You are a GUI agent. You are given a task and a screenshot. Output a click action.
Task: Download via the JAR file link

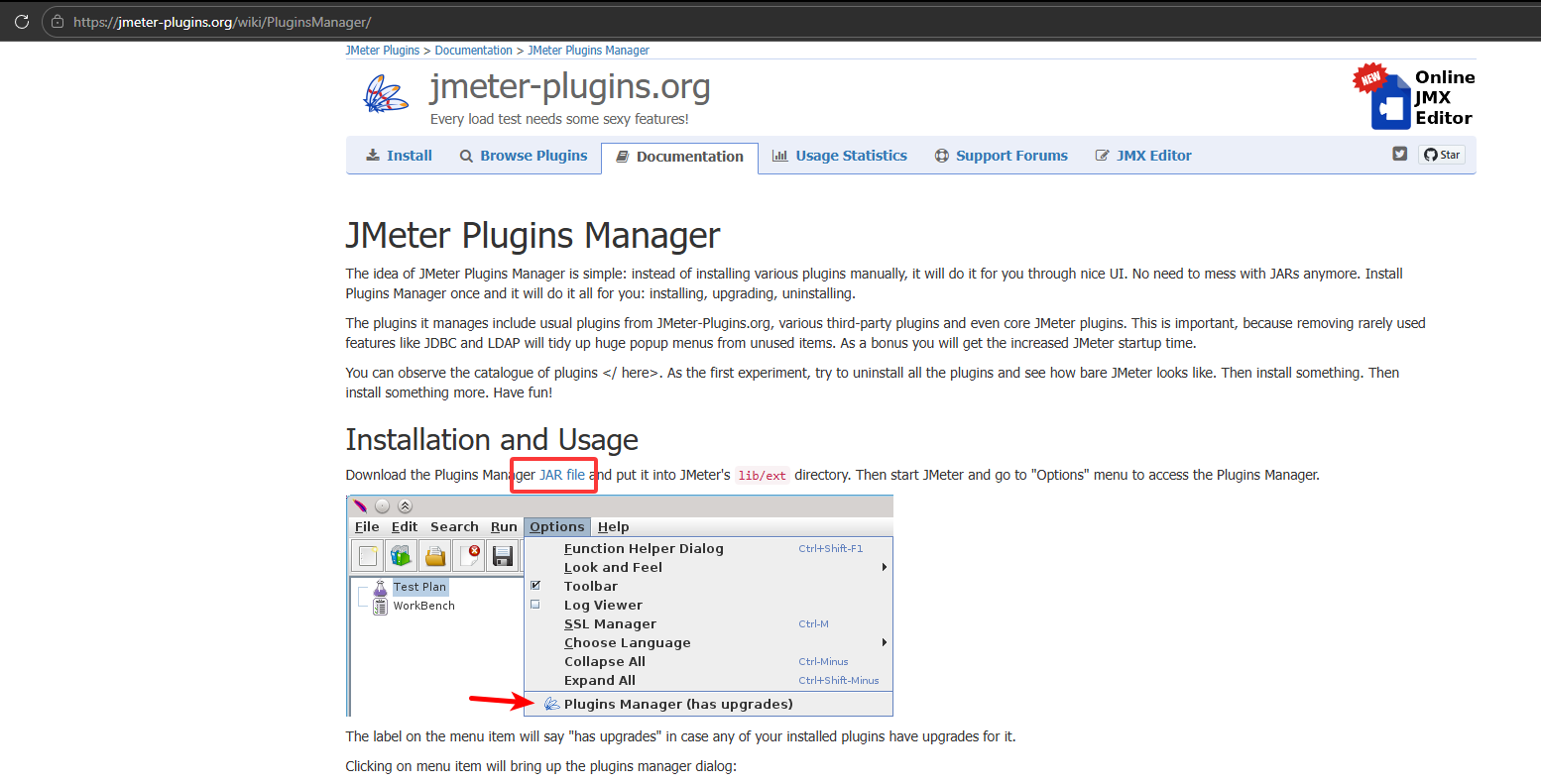coord(562,475)
